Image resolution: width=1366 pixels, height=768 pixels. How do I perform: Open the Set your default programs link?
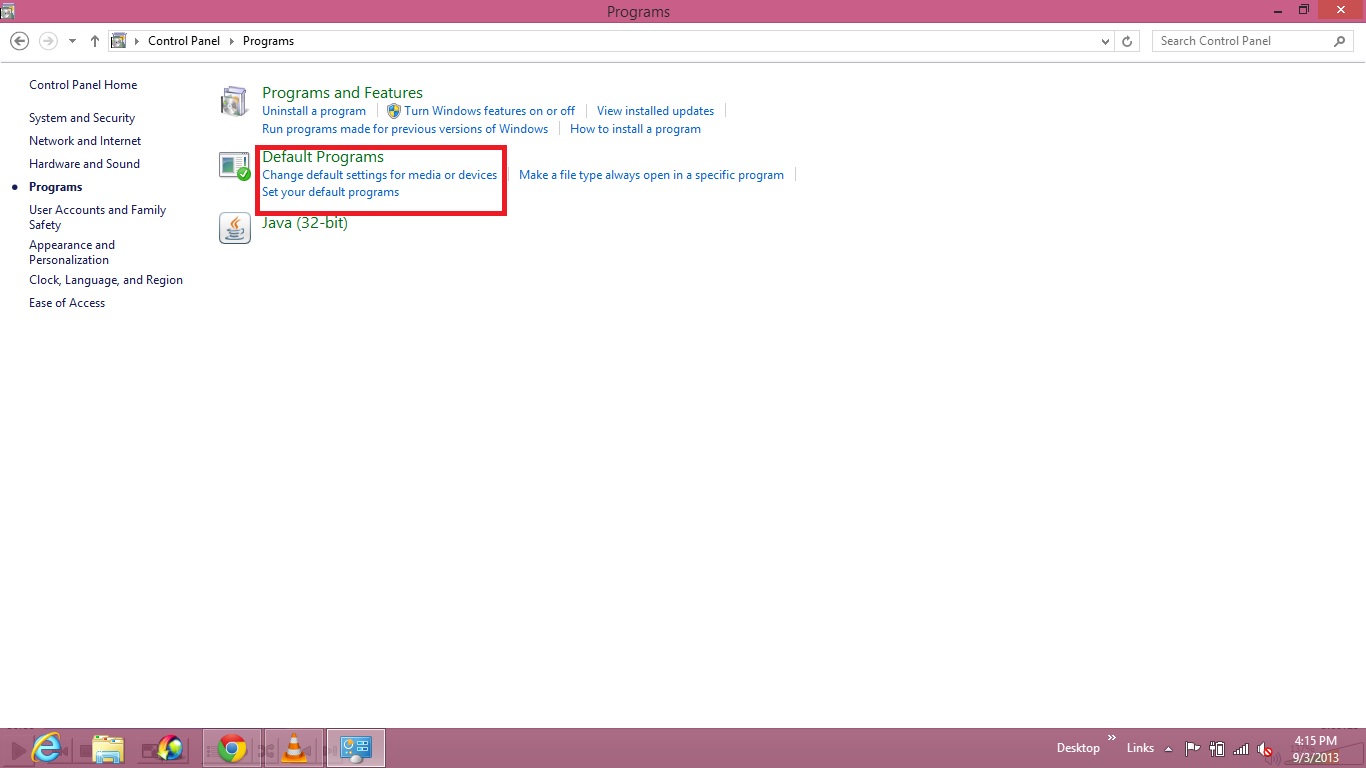pyautogui.click(x=330, y=192)
